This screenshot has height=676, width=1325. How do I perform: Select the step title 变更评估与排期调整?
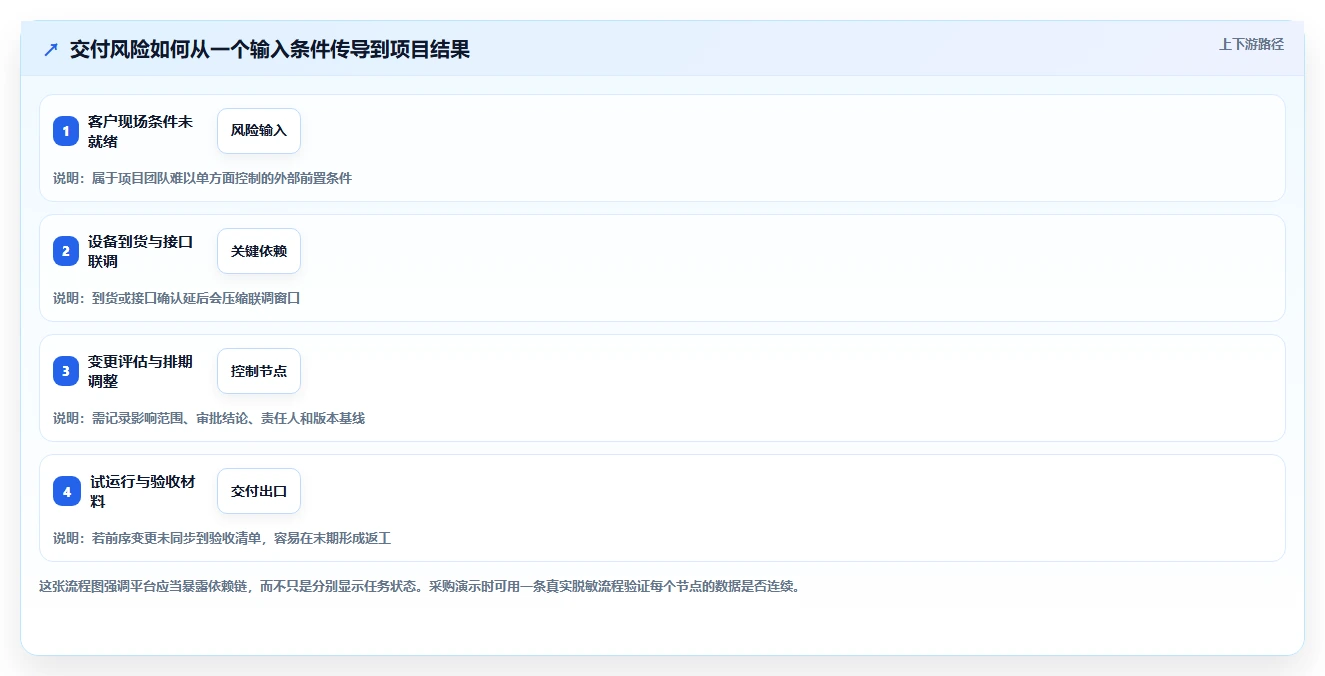[140, 371]
